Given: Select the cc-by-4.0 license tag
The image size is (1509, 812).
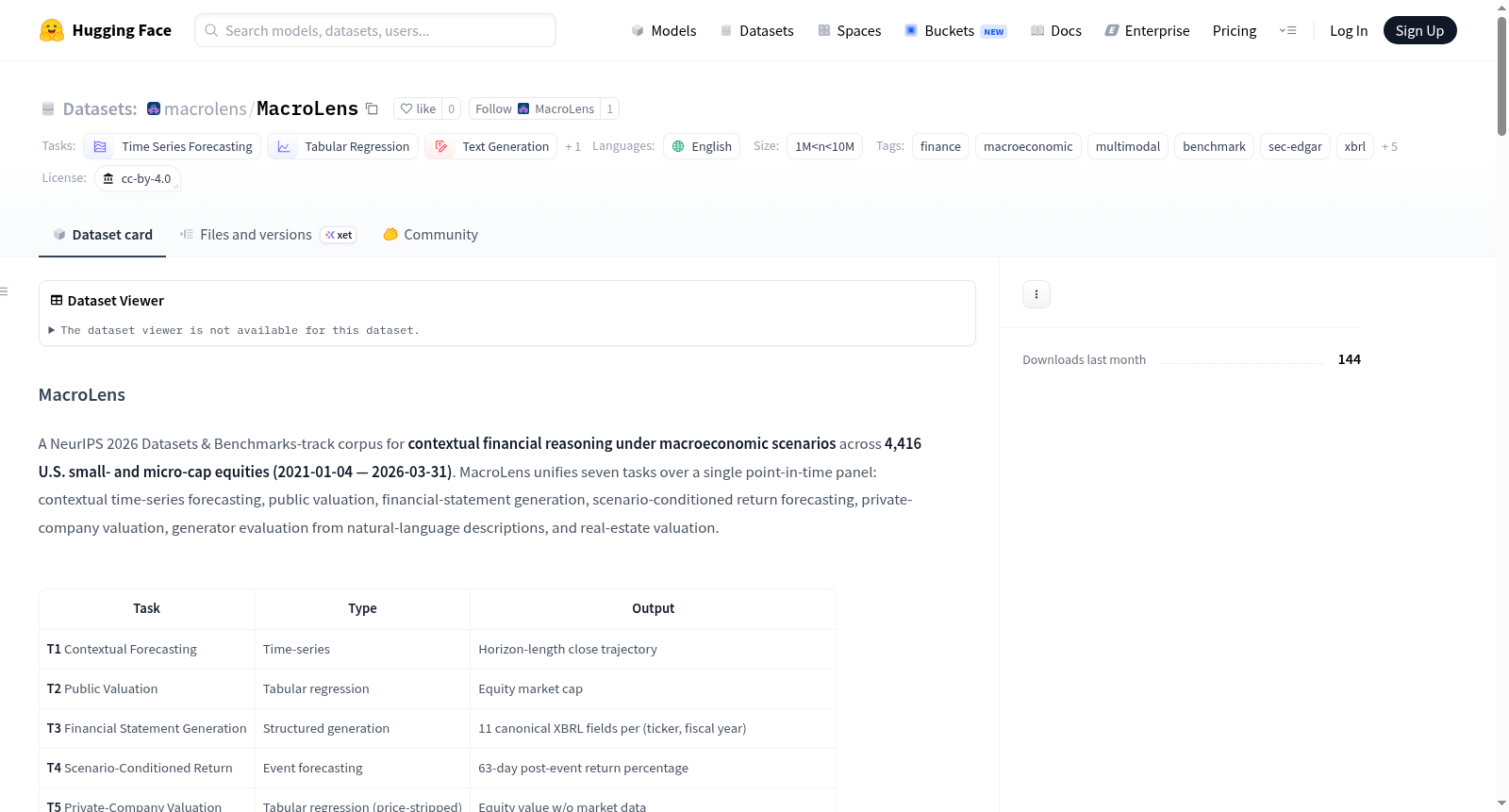Looking at the screenshot, I should [138, 178].
